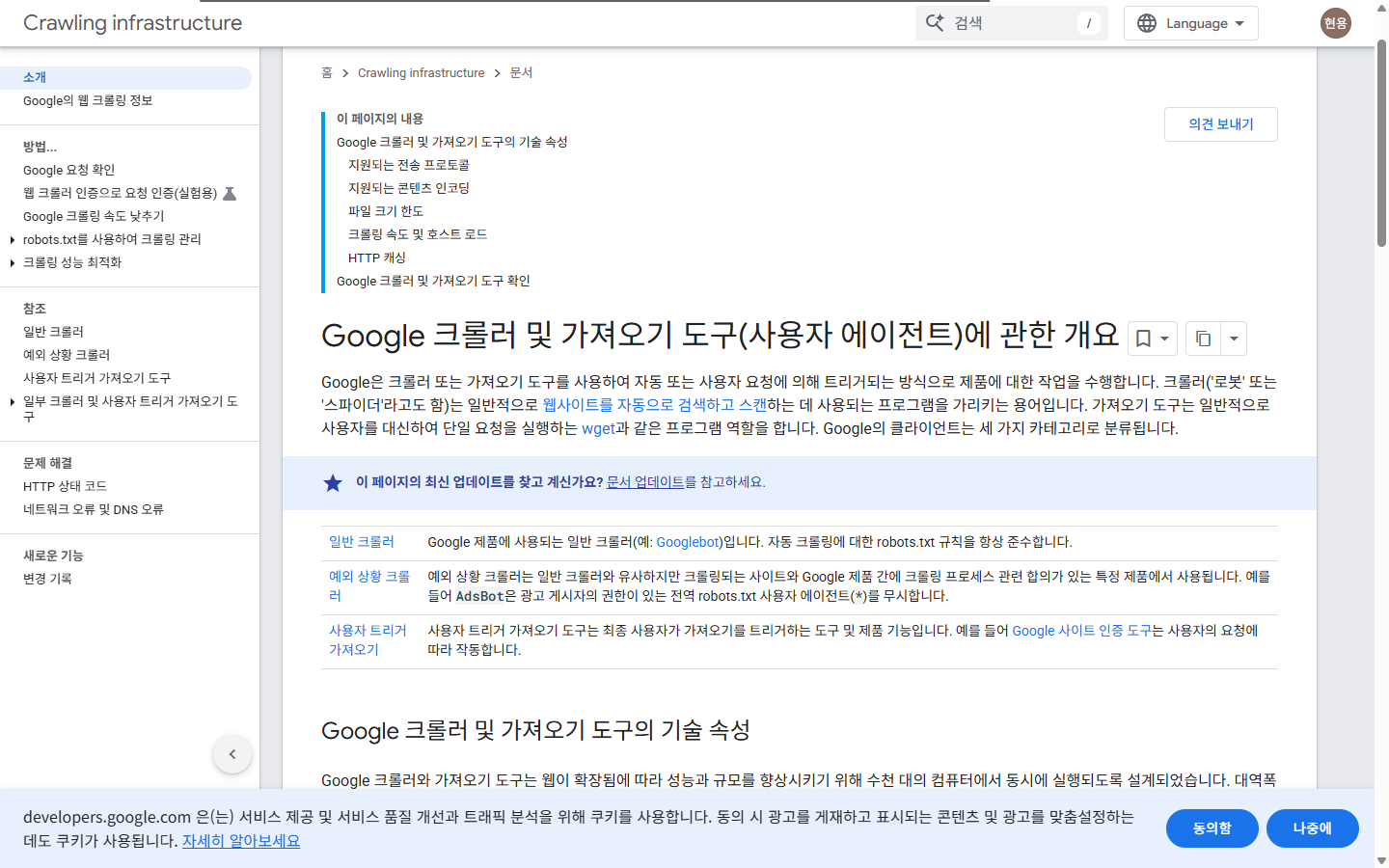
Task: Click 'Crawling infrastructure' breadcrumb link
Action: click(422, 73)
